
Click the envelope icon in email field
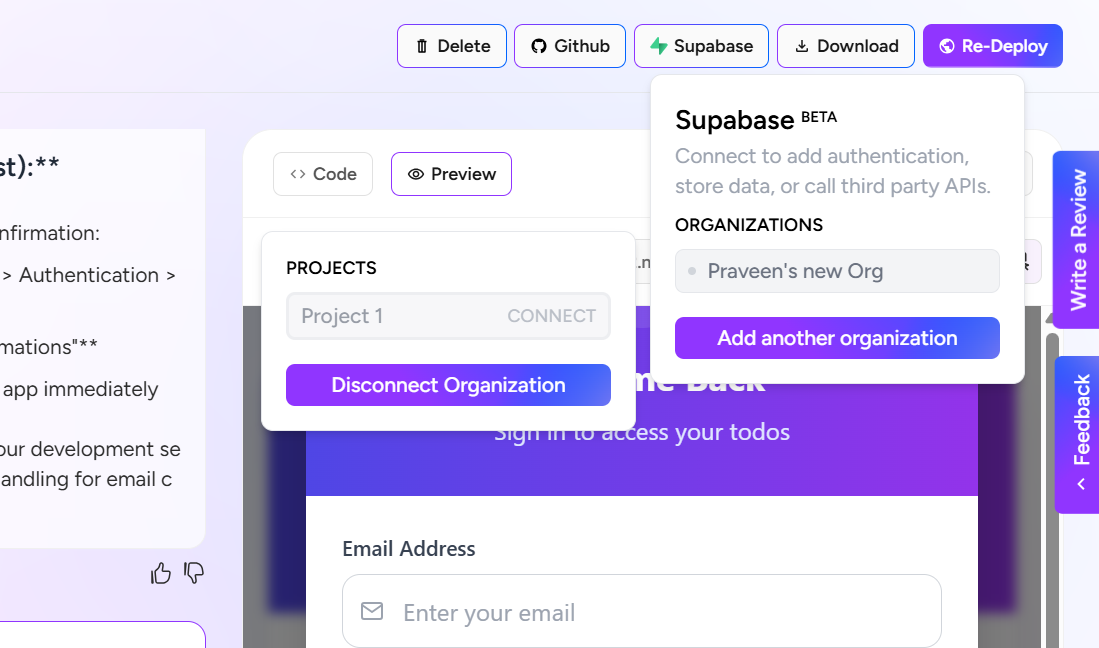372,612
